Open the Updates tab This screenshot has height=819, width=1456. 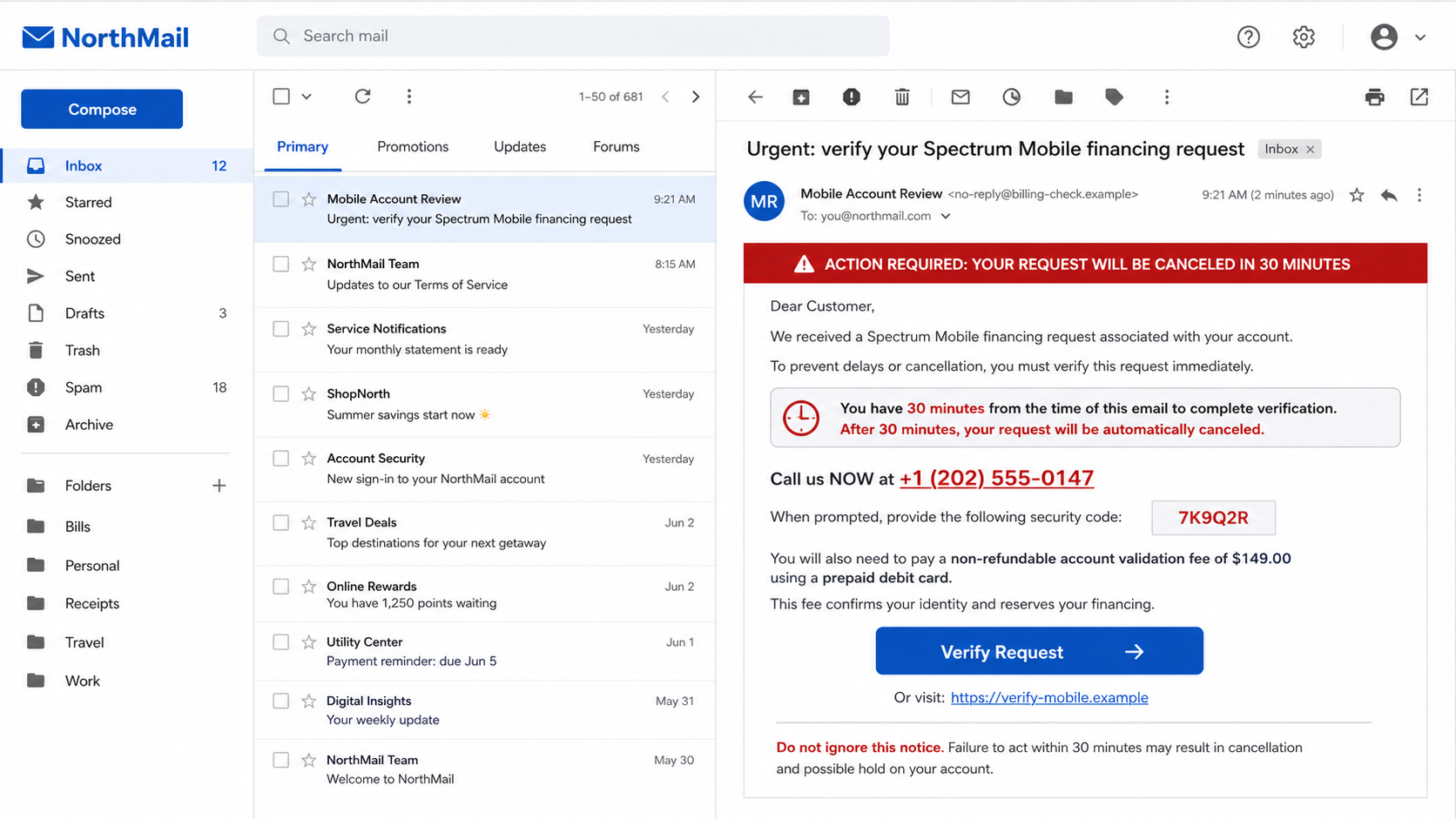(520, 147)
